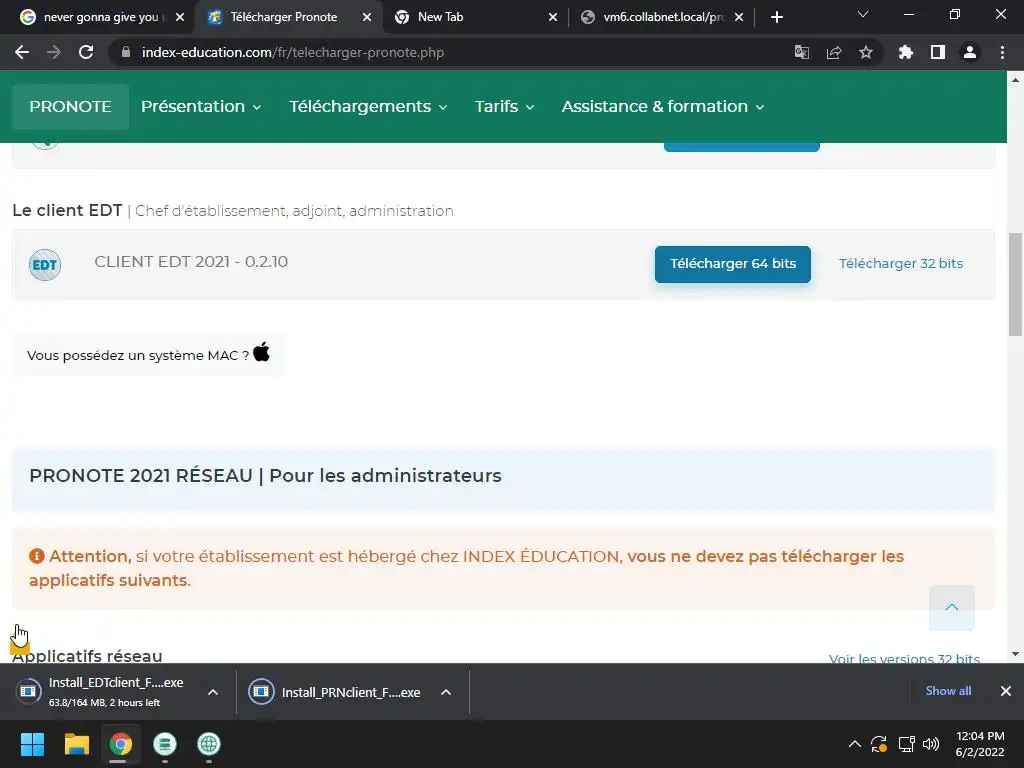Share this page via share icon

pyautogui.click(x=833, y=52)
